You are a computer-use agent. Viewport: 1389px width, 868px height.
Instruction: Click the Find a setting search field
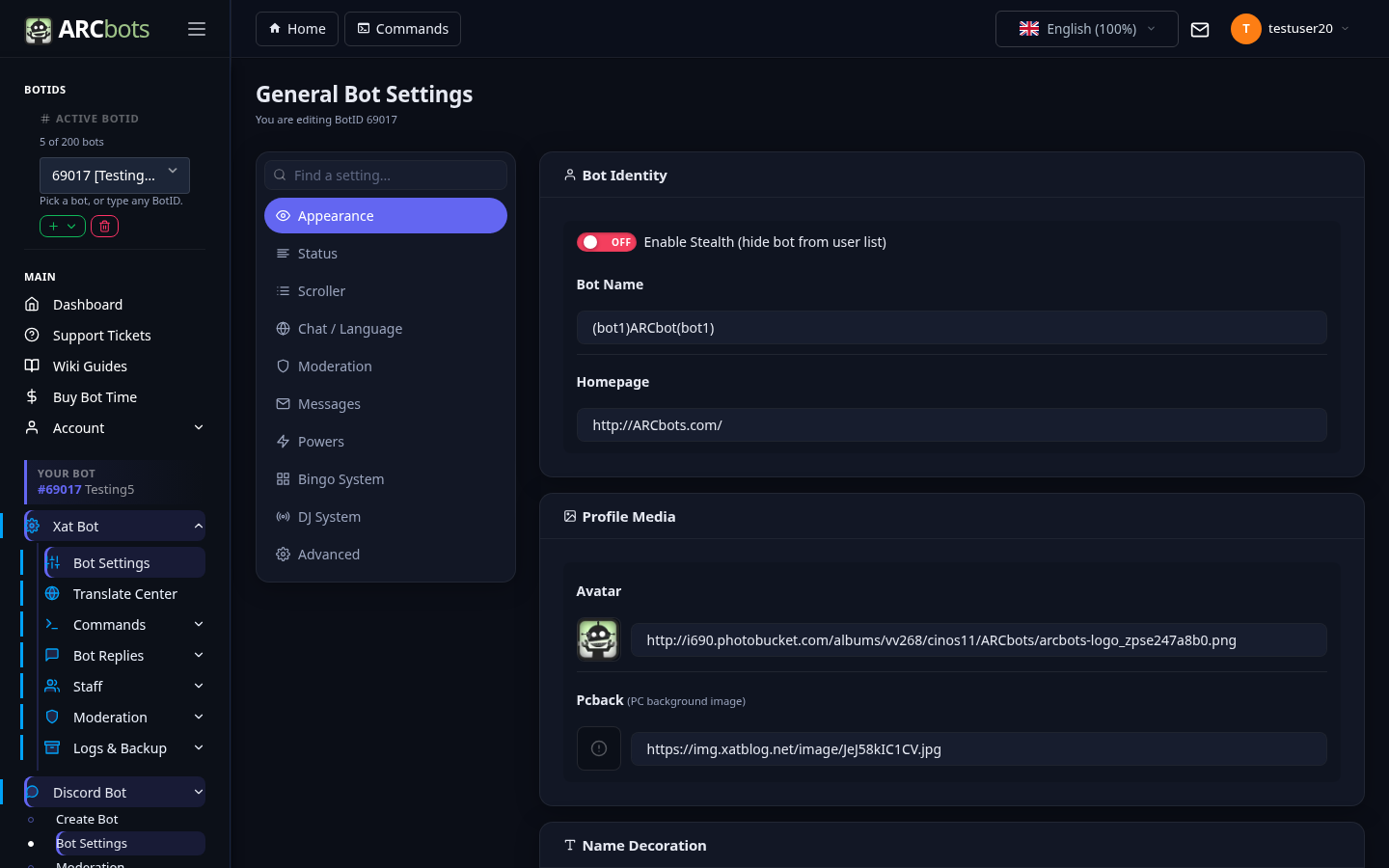(386, 175)
